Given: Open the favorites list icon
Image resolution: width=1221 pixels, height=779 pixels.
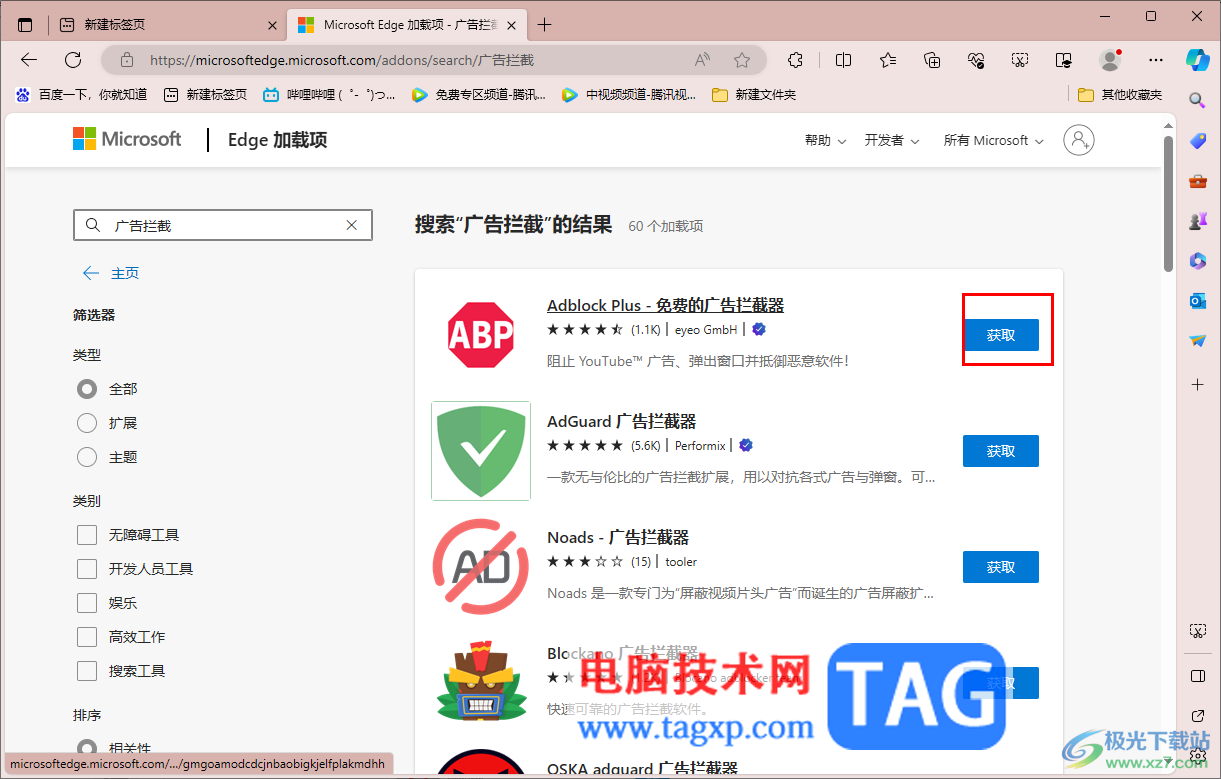Looking at the screenshot, I should (888, 60).
